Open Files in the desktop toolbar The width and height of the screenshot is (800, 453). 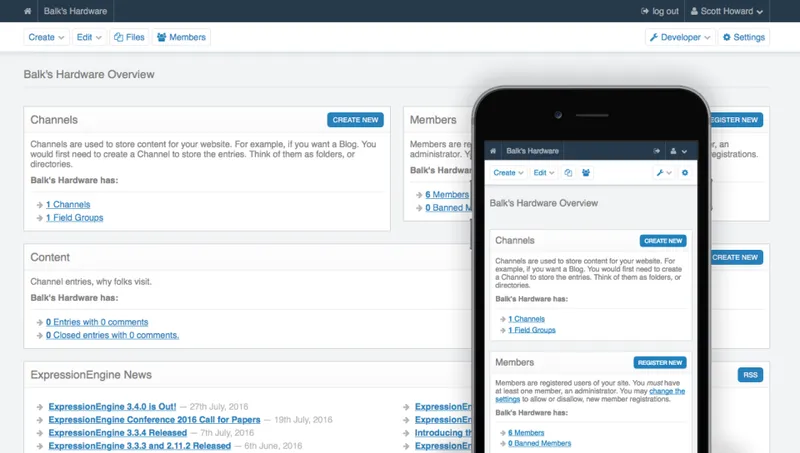pos(130,37)
